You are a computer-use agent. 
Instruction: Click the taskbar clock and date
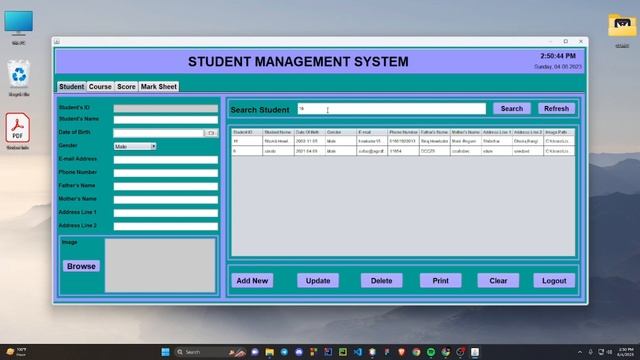coord(625,352)
